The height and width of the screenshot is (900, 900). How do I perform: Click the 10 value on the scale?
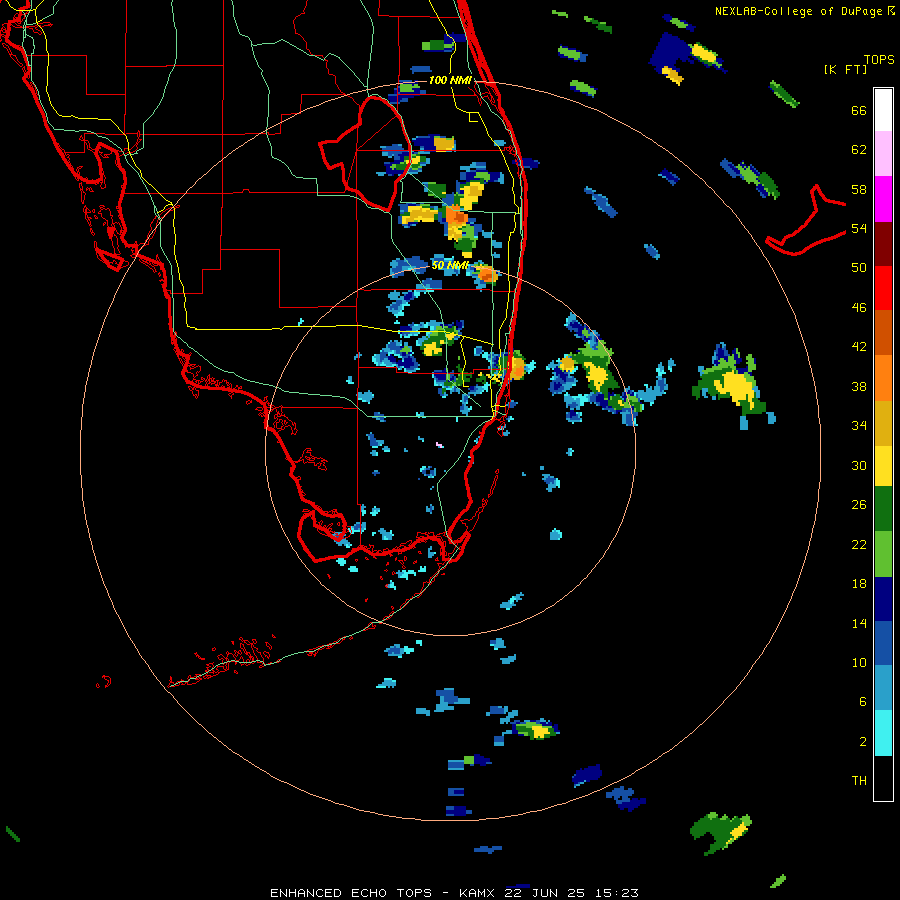pos(859,662)
